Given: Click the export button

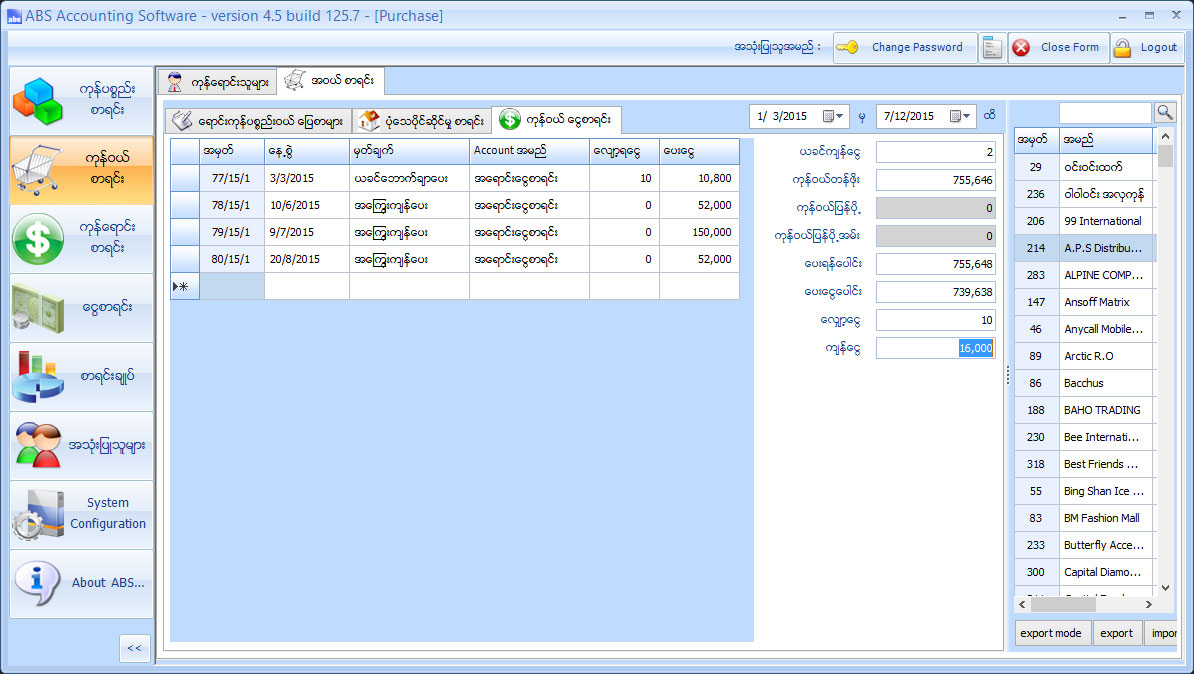Looking at the screenshot, I should click(1116, 633).
